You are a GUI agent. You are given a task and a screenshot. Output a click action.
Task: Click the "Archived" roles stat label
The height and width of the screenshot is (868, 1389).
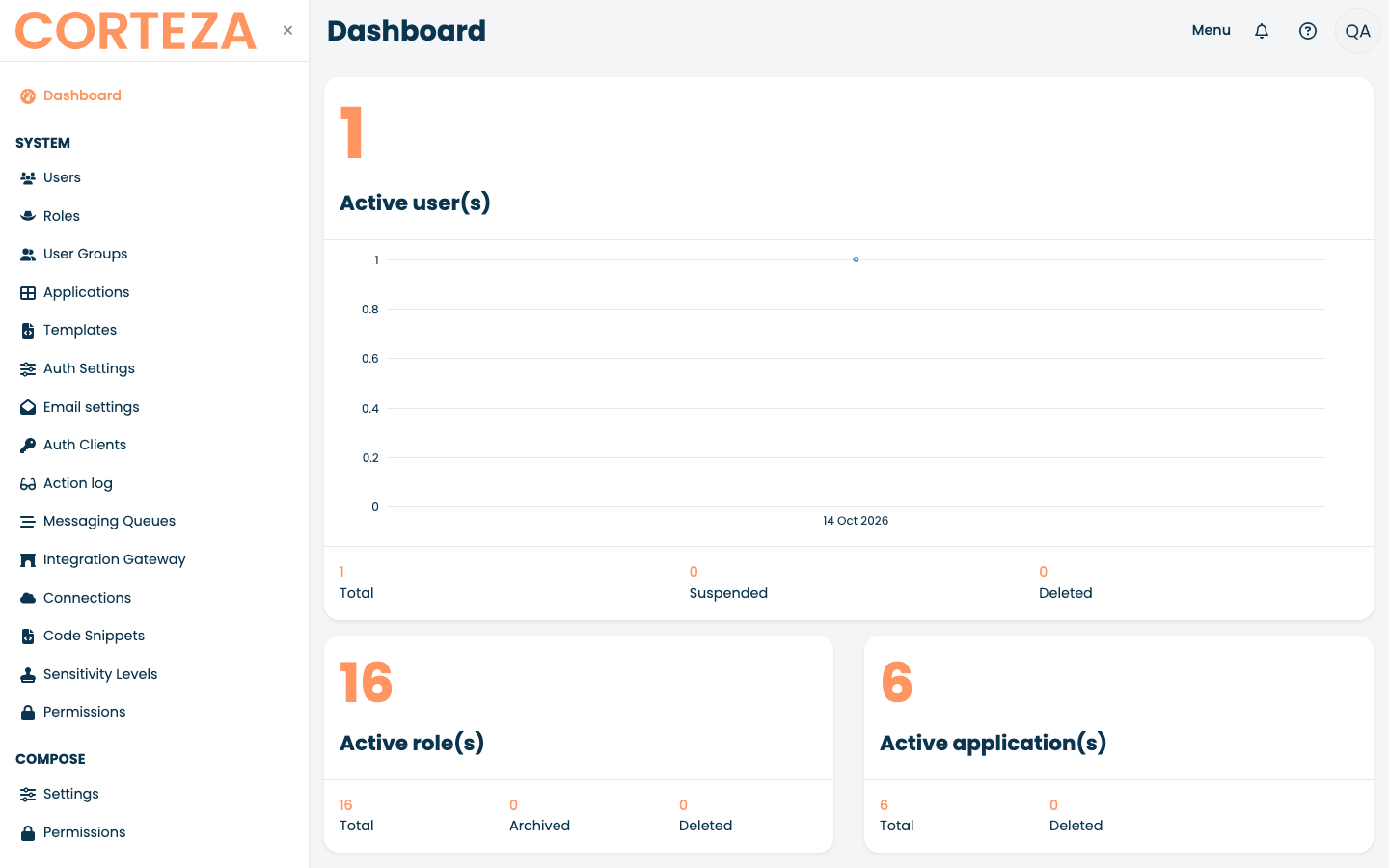tap(539, 826)
